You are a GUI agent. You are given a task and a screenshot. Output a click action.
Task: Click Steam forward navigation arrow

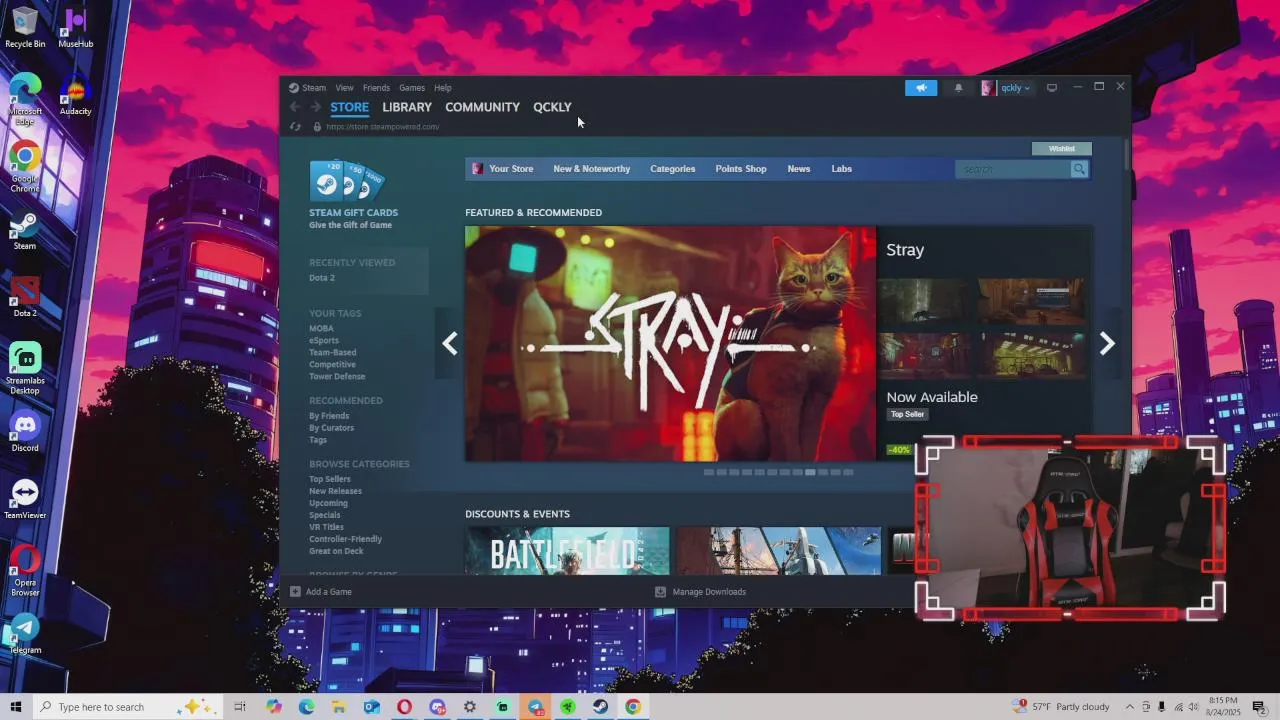(316, 107)
